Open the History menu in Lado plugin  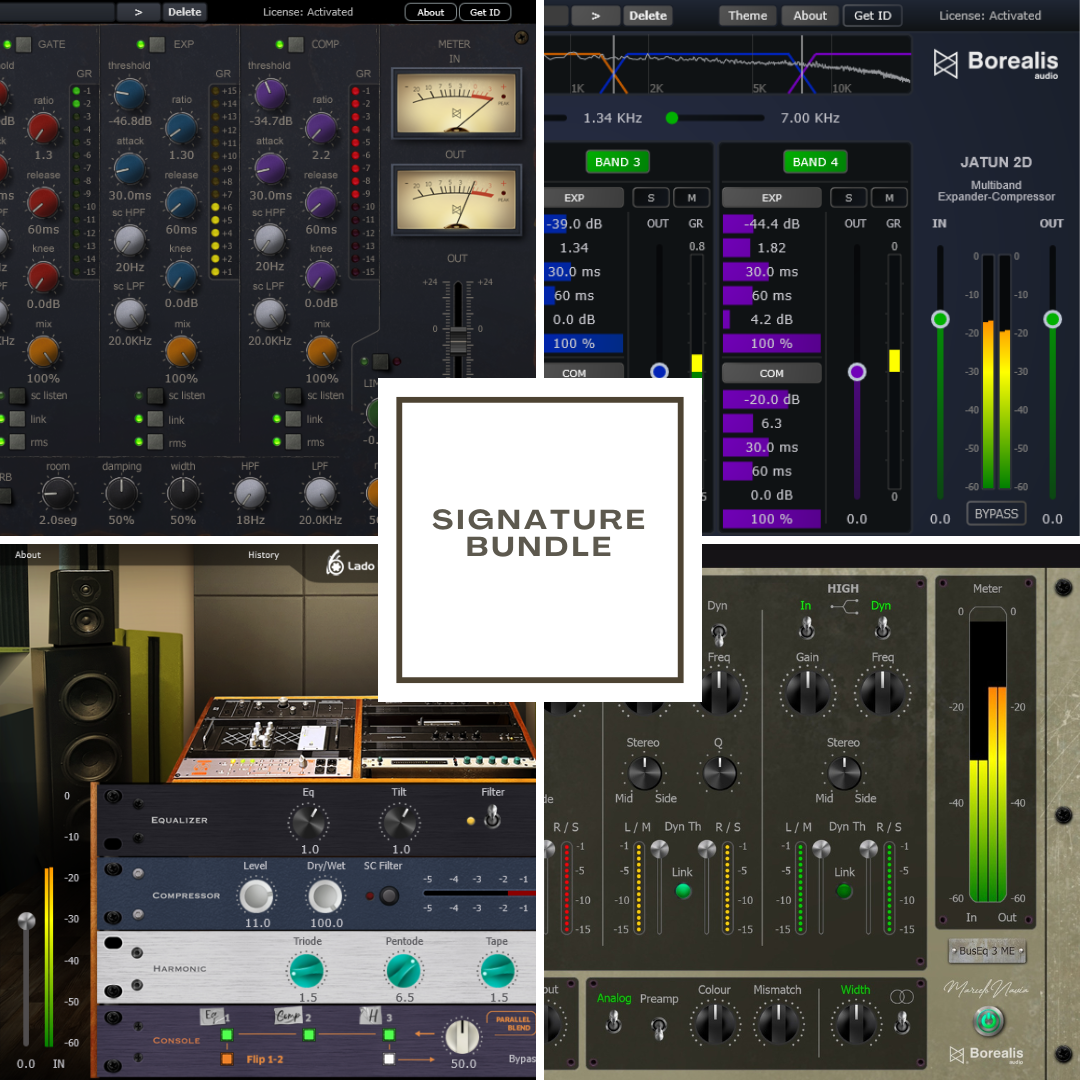coord(263,554)
